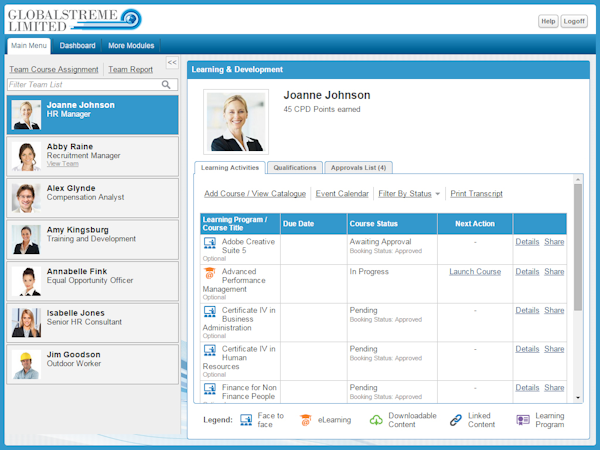Open the Filter By Status dropdown
600x450 pixels.
[409, 194]
